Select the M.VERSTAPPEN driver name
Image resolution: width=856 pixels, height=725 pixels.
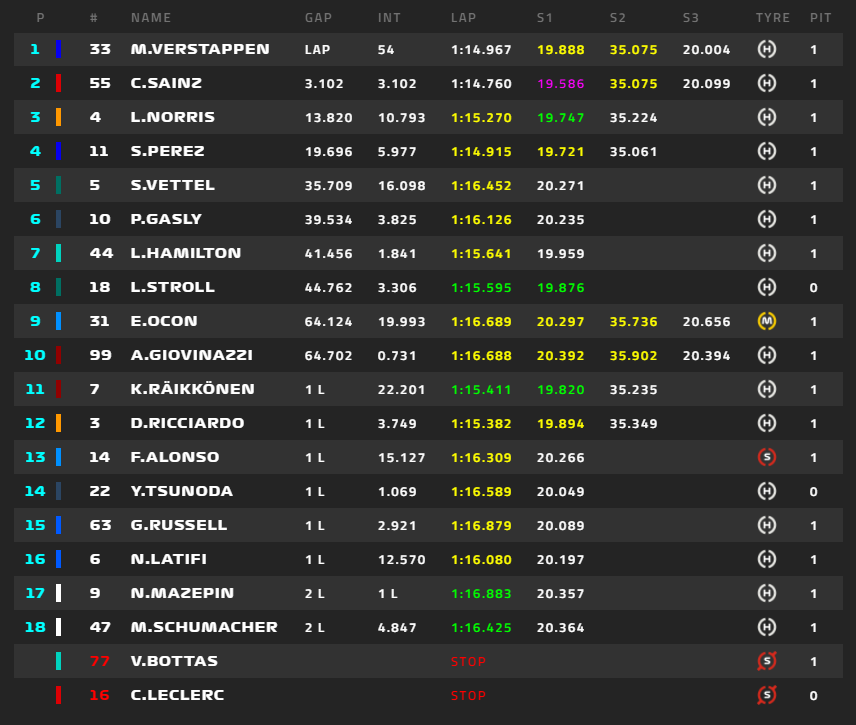pyautogui.click(x=200, y=49)
